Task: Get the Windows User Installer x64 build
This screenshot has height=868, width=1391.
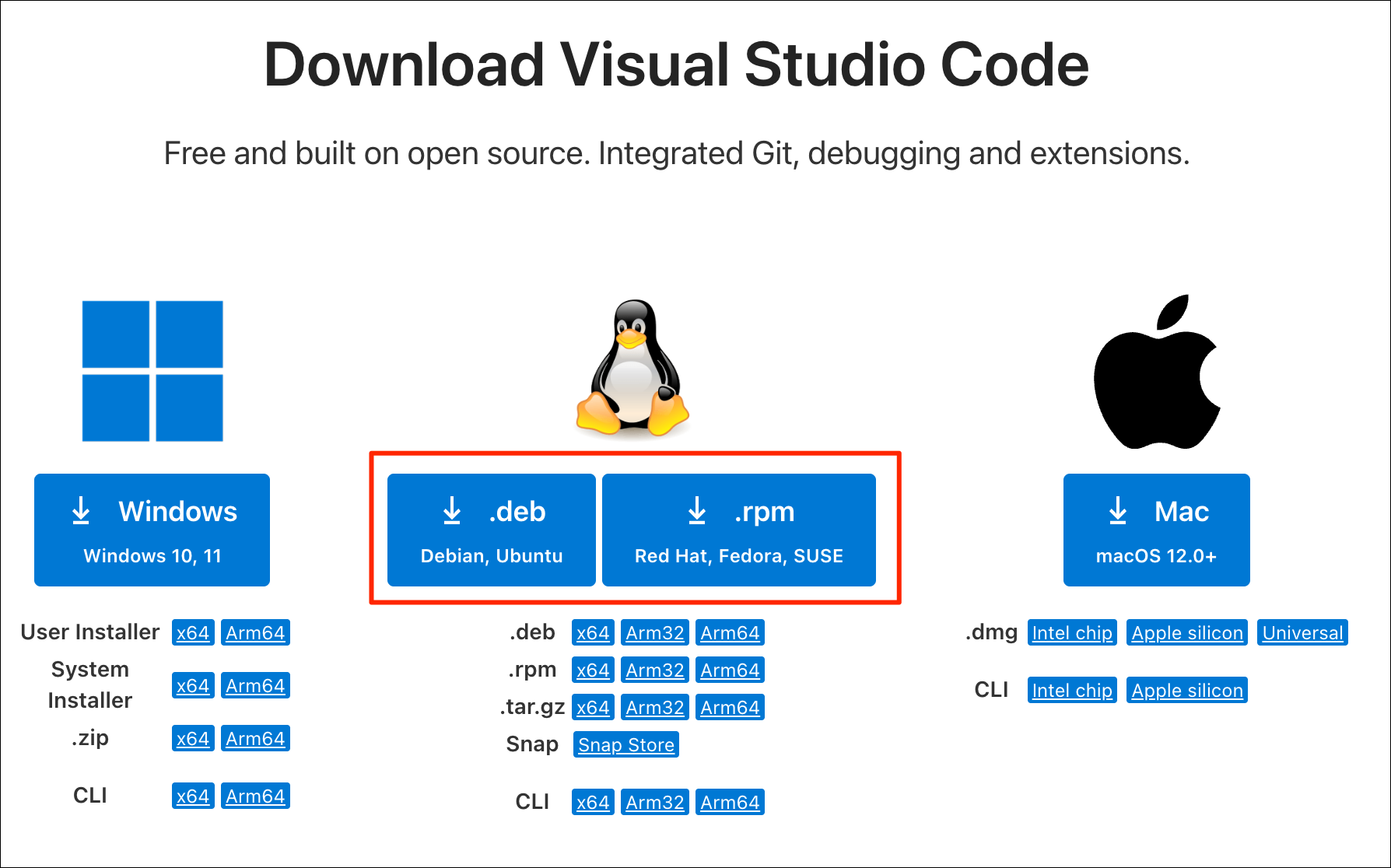Action: coord(193,633)
